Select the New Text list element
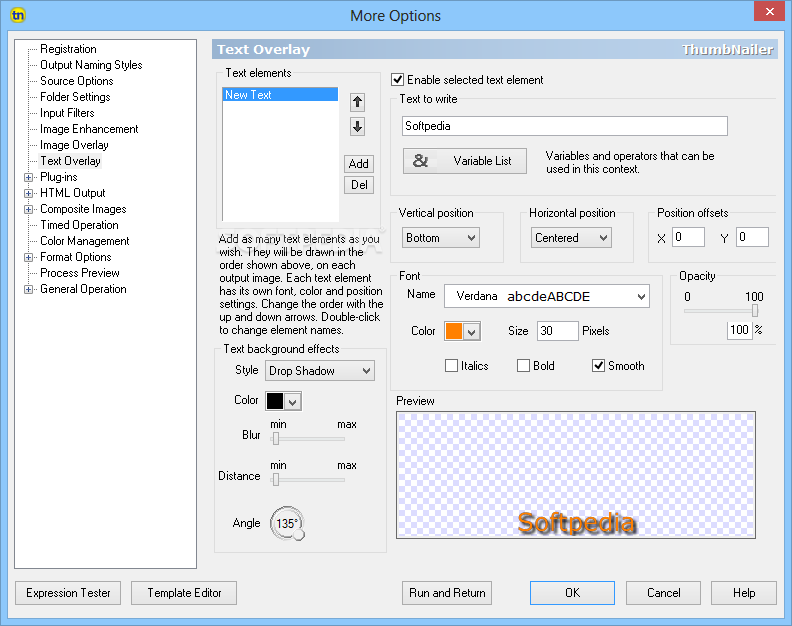 (x=280, y=94)
